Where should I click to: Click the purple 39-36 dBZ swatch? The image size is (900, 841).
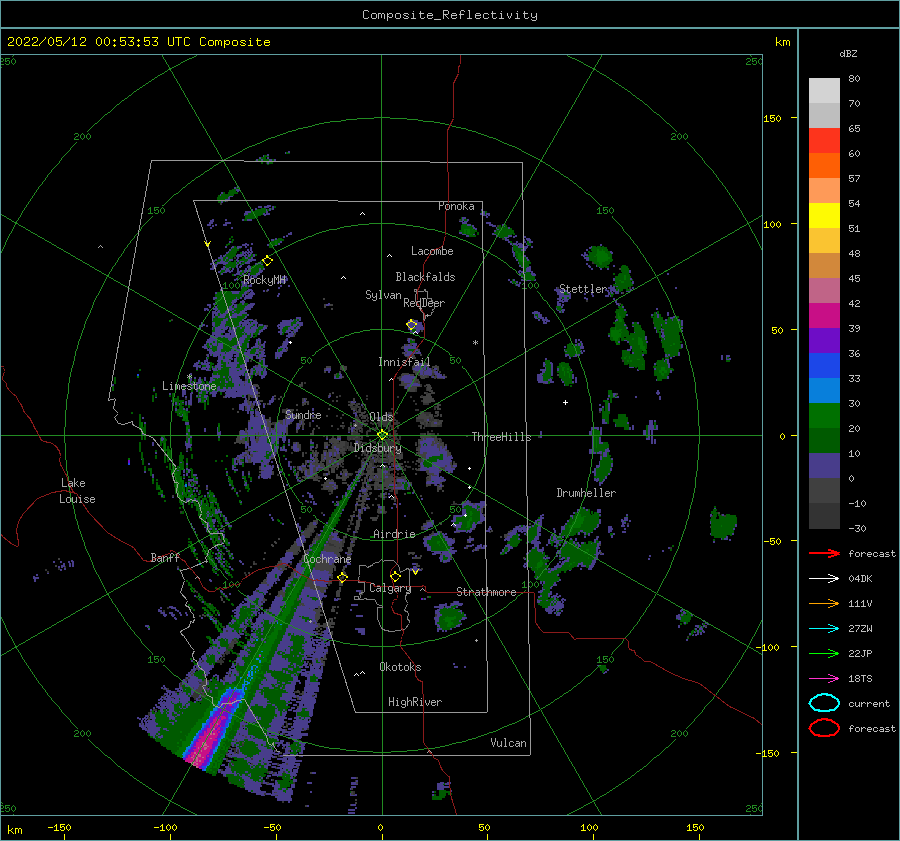point(824,340)
